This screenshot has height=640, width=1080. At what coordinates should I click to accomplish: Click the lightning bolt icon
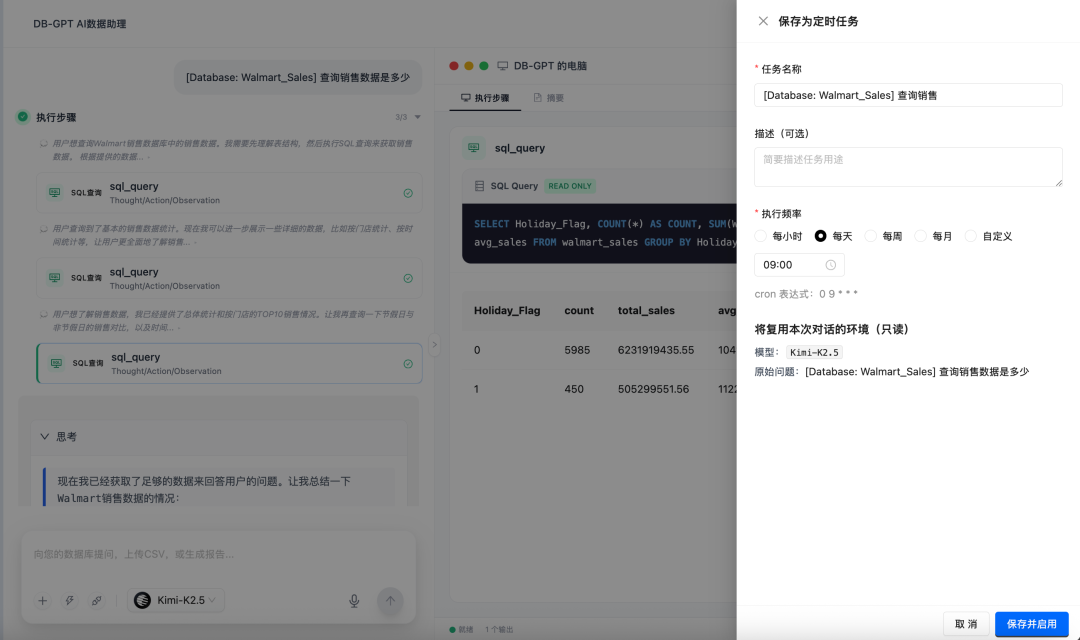click(x=70, y=601)
